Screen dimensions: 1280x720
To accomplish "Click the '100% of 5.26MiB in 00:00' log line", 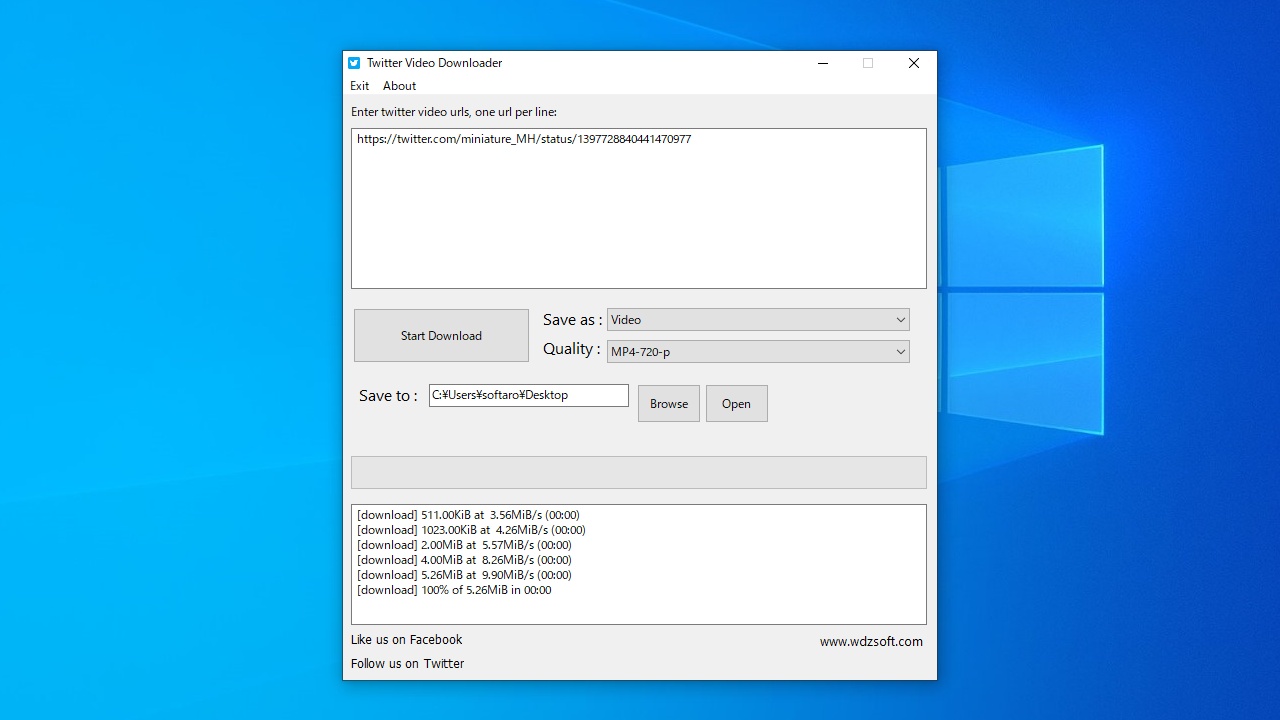I will coord(454,590).
